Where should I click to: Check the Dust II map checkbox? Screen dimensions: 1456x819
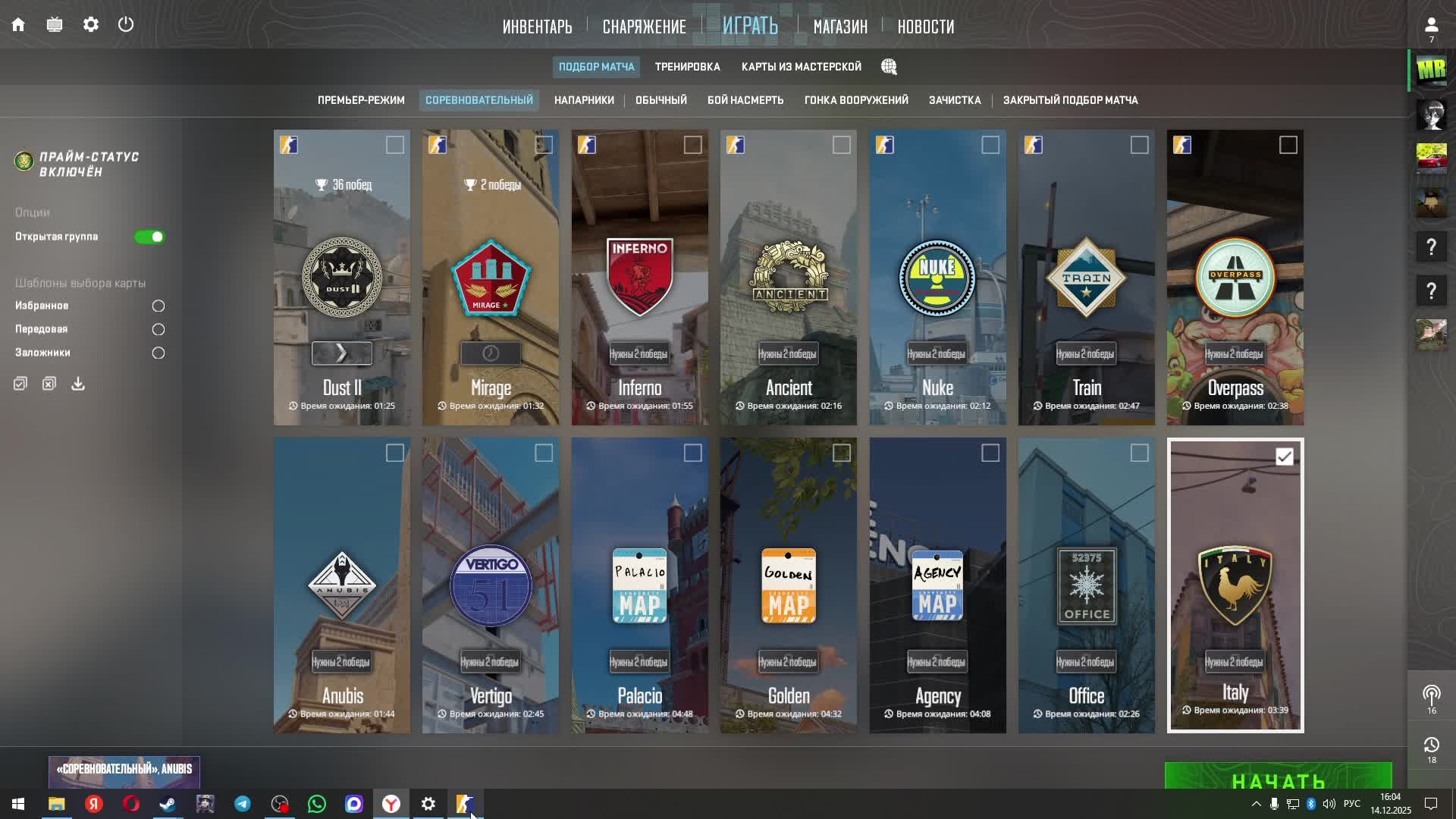[395, 145]
